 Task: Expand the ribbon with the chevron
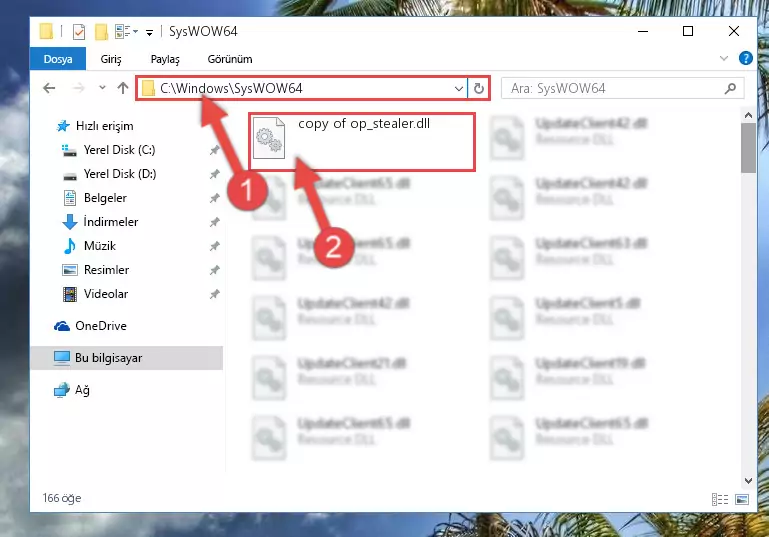tap(724, 58)
